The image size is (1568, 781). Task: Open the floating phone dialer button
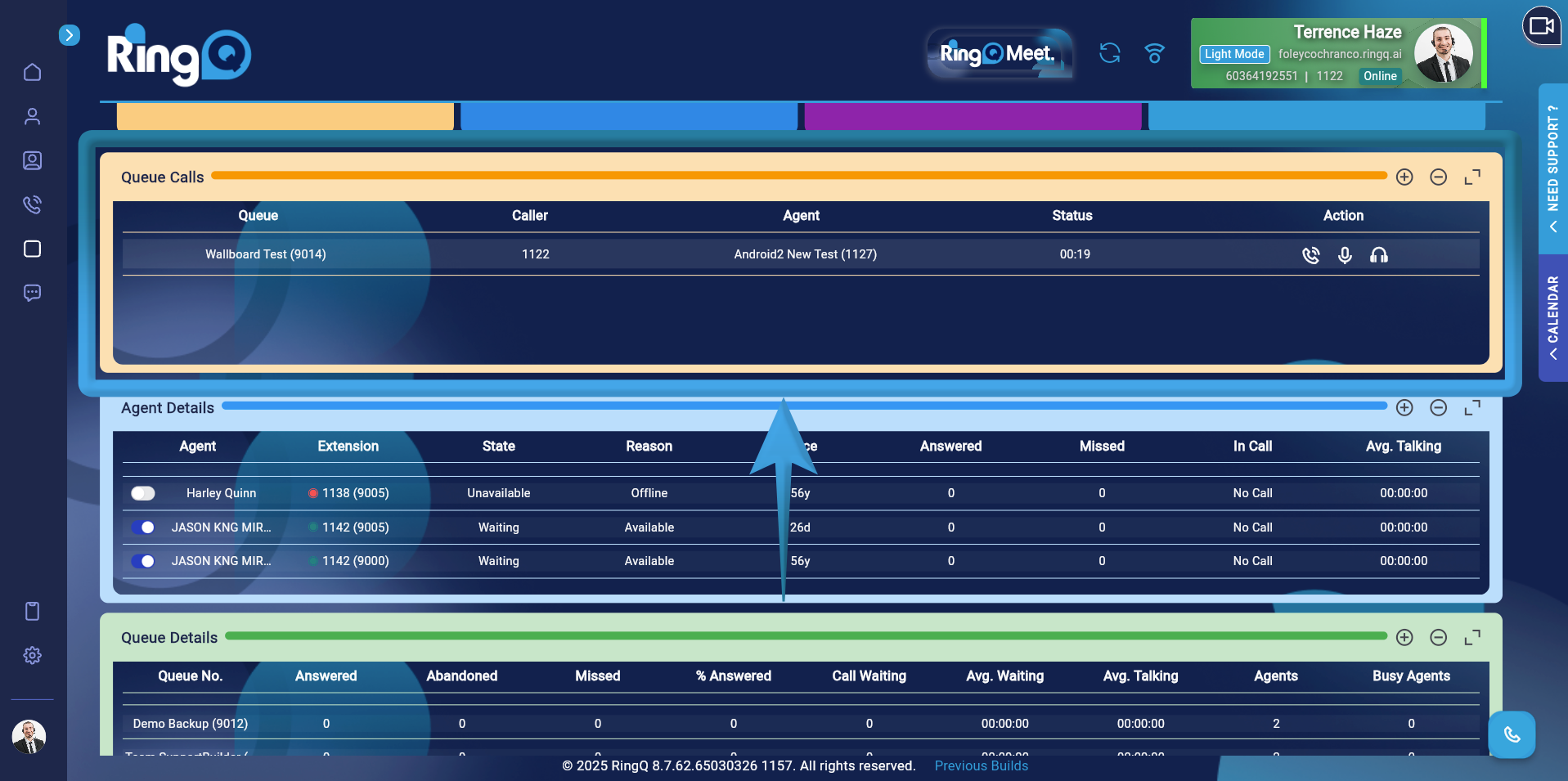[x=1511, y=734]
